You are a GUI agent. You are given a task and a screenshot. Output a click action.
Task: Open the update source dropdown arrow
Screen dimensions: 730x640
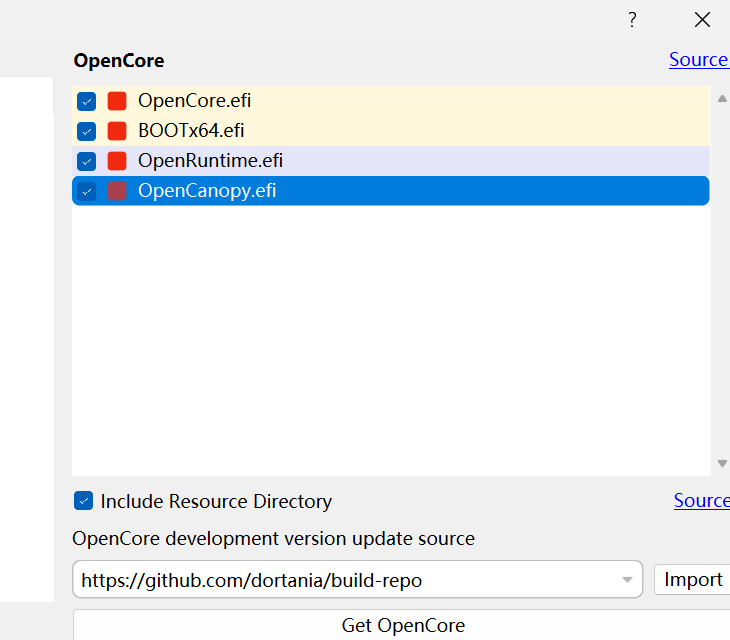click(x=627, y=580)
